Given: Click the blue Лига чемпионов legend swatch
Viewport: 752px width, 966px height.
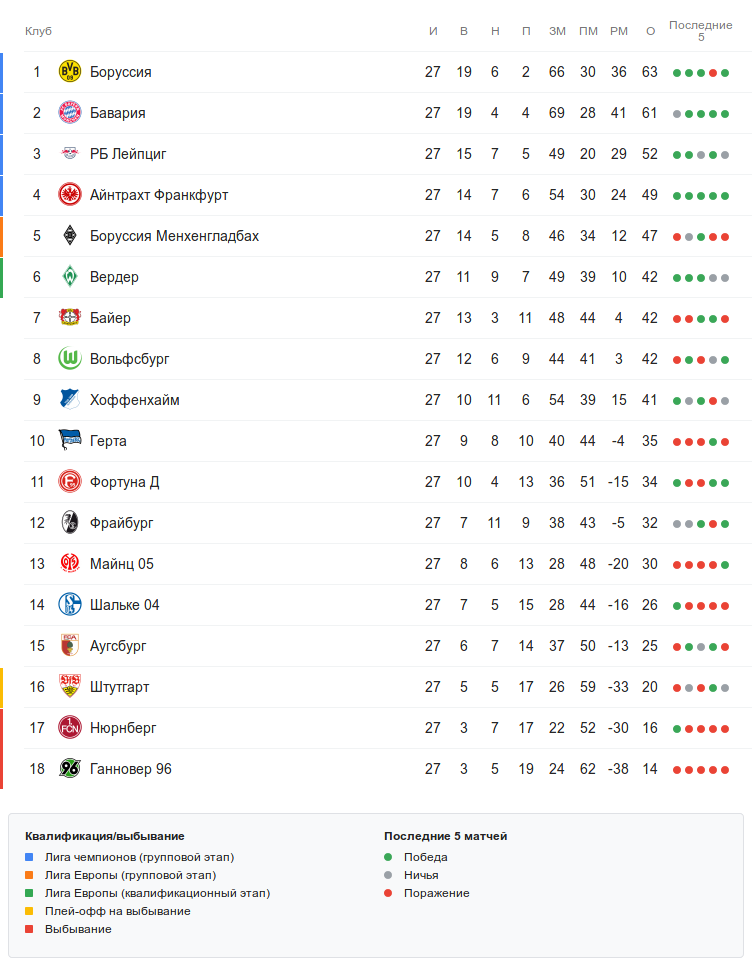Looking at the screenshot, I should [x=30, y=857].
